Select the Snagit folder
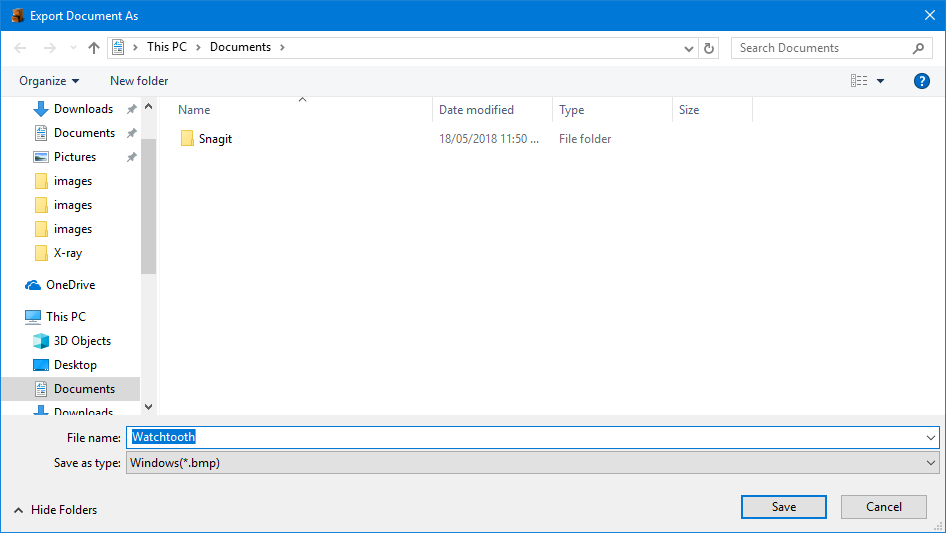The height and width of the screenshot is (533, 946). [215, 139]
